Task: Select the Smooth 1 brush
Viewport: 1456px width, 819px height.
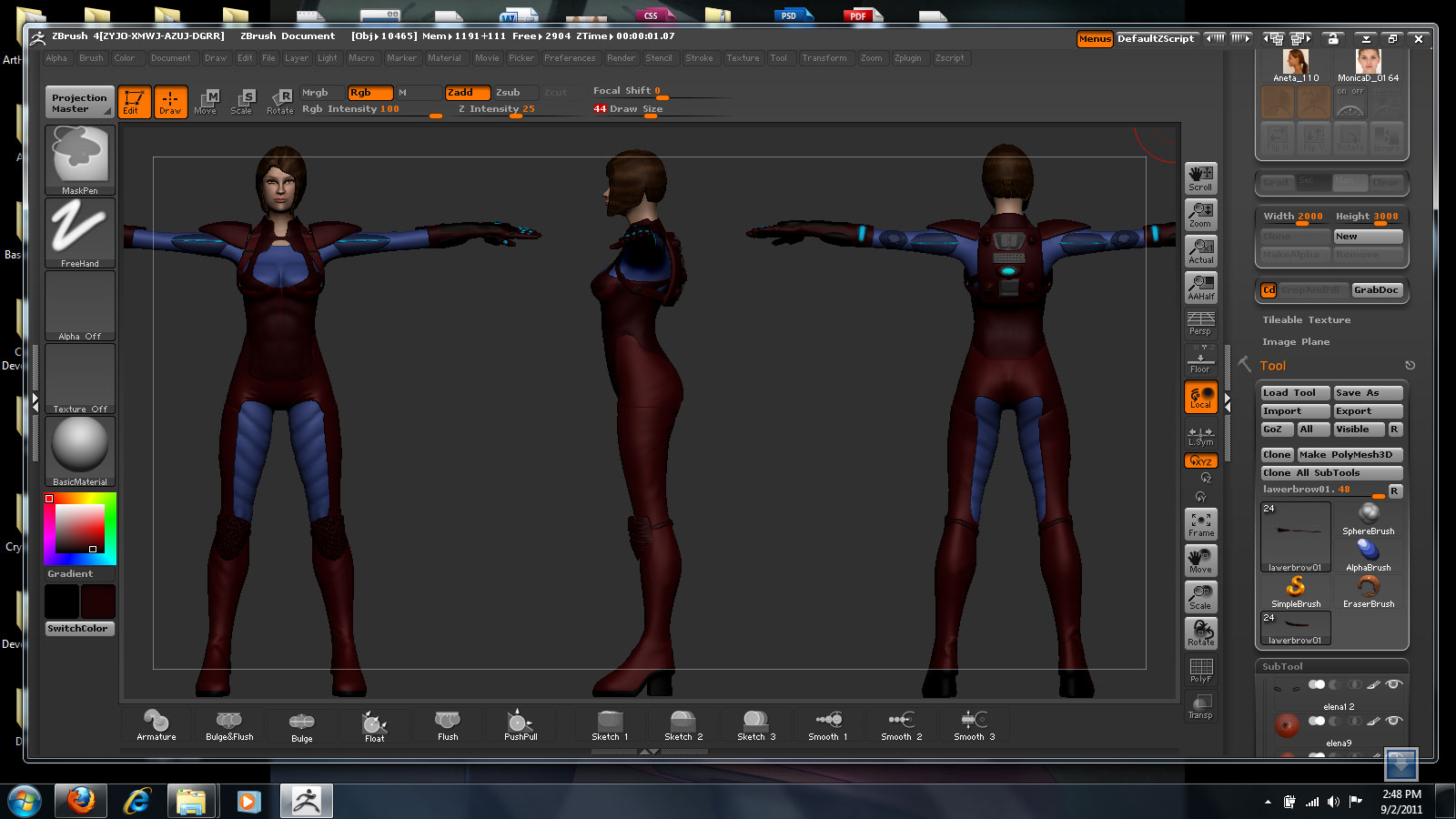Action: pyautogui.click(x=828, y=725)
